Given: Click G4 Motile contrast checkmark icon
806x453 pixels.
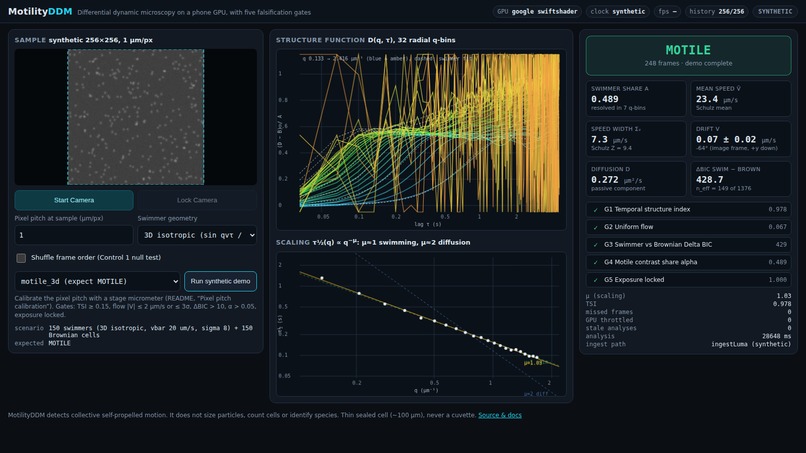Looking at the screenshot, I should tap(596, 262).
